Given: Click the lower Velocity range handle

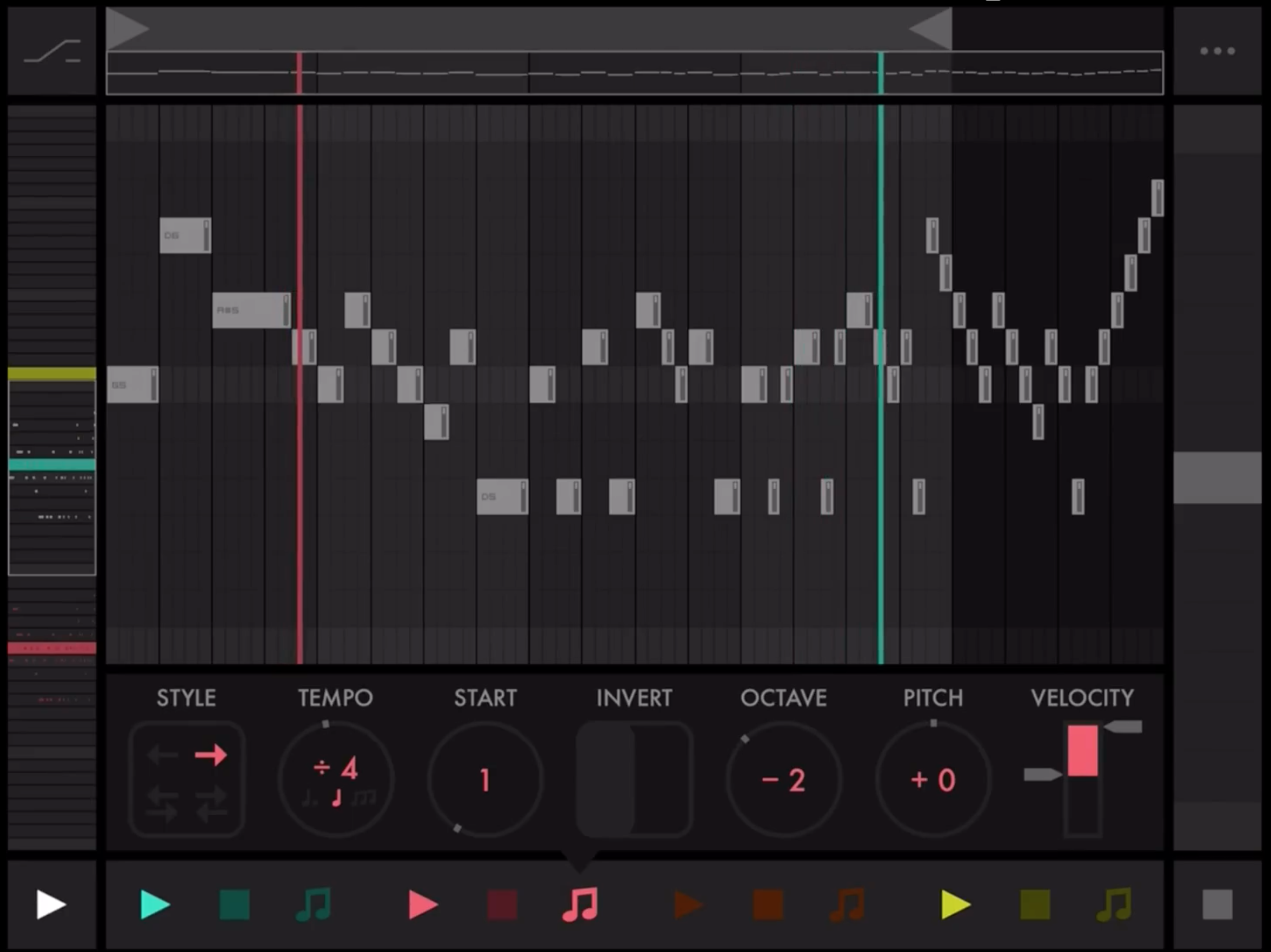Looking at the screenshot, I should (x=1043, y=775).
